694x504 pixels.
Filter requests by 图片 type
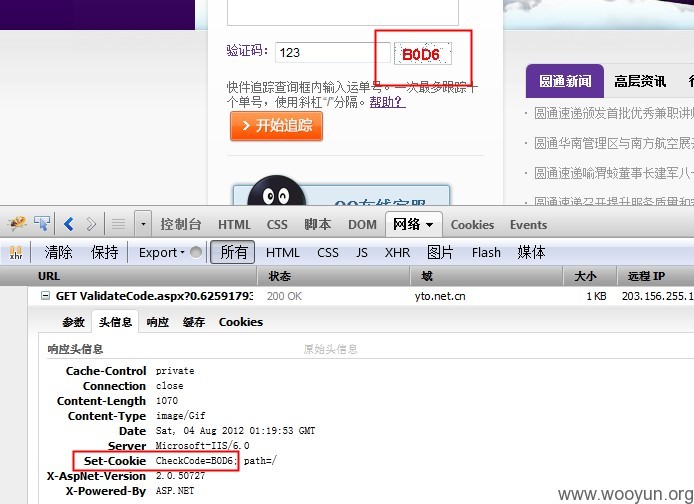(440, 252)
